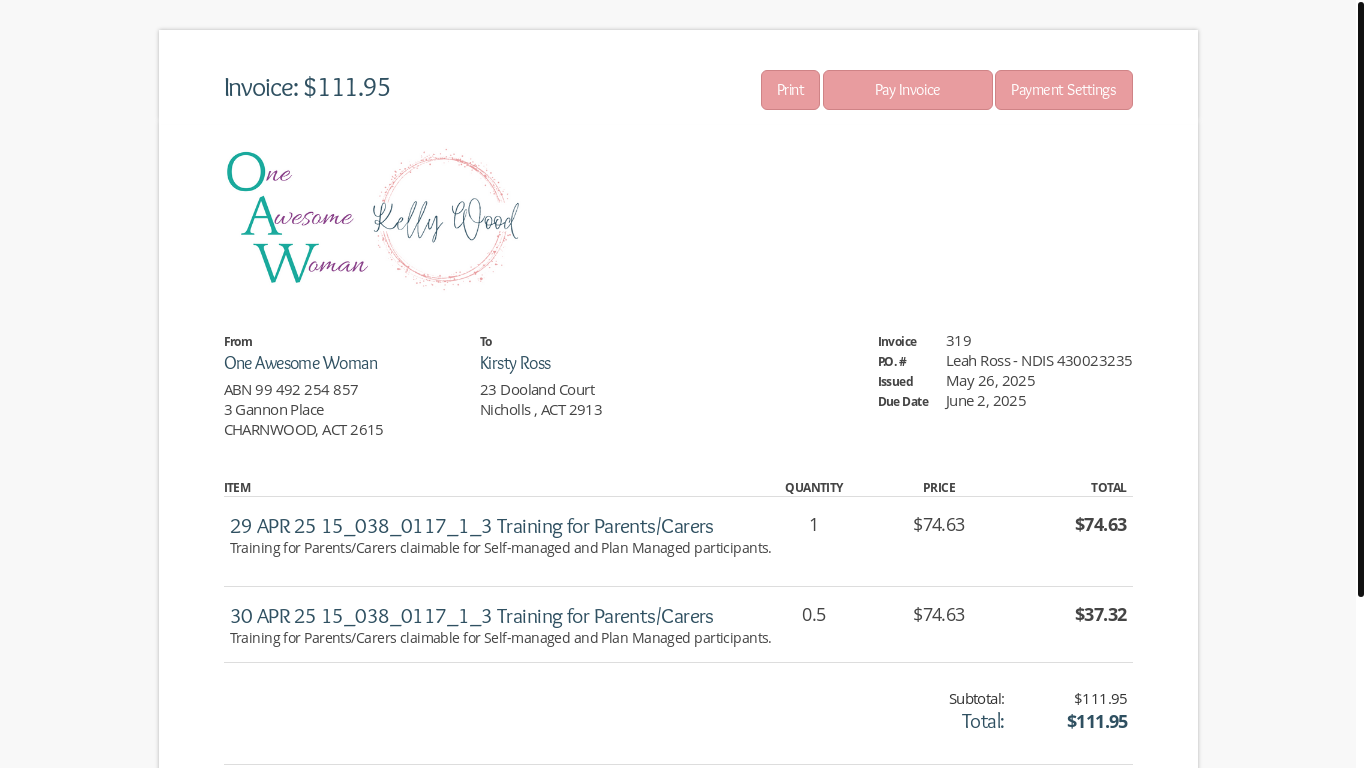
Task: Click the $37.32 line total
Action: [1100, 615]
